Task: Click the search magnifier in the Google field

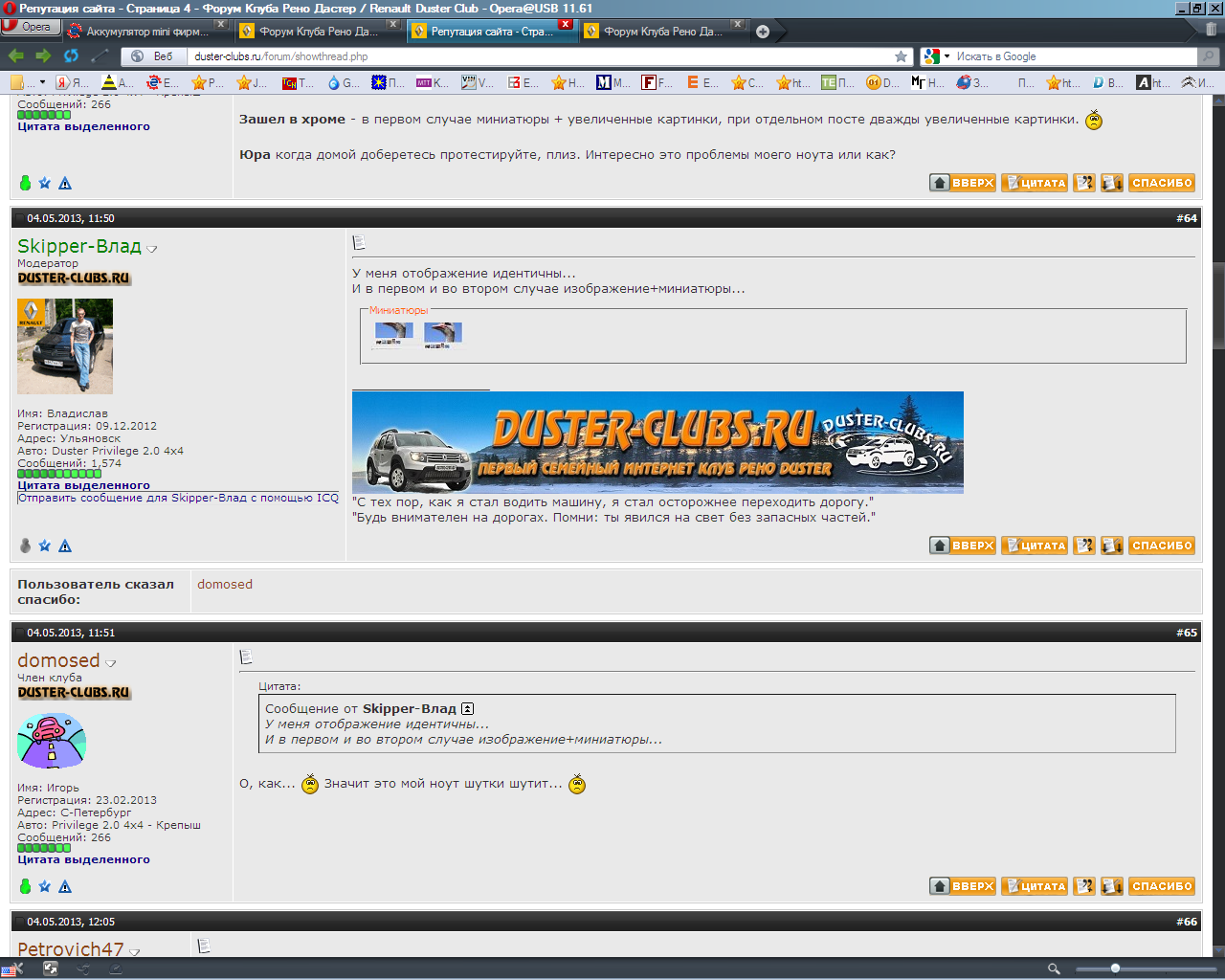Action: point(1209,56)
